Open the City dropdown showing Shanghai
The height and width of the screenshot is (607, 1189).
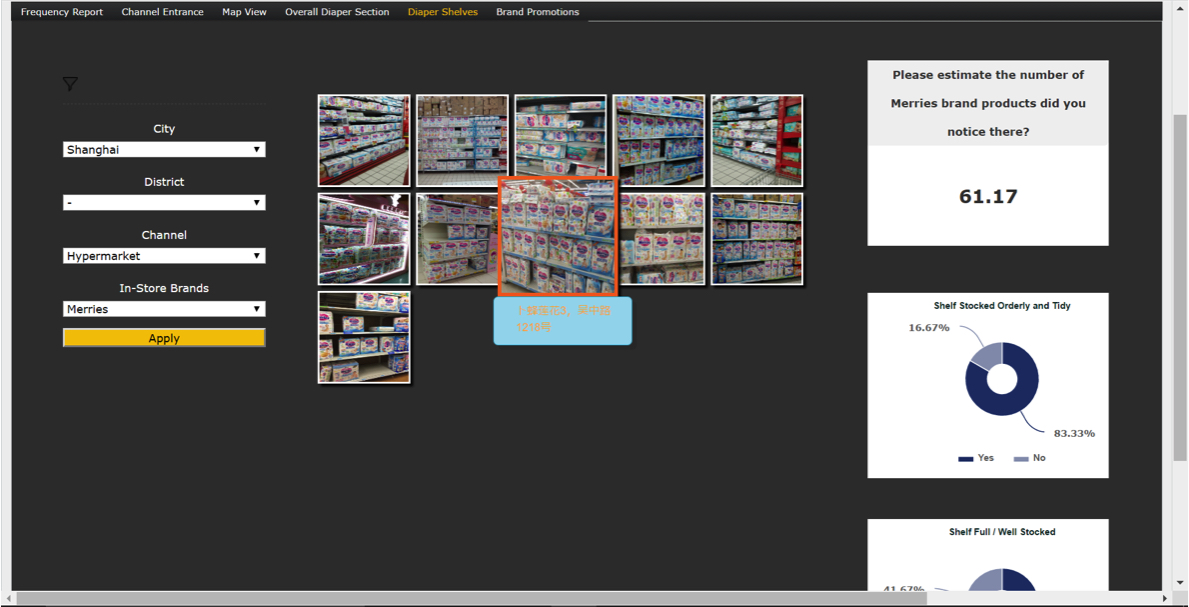164,149
